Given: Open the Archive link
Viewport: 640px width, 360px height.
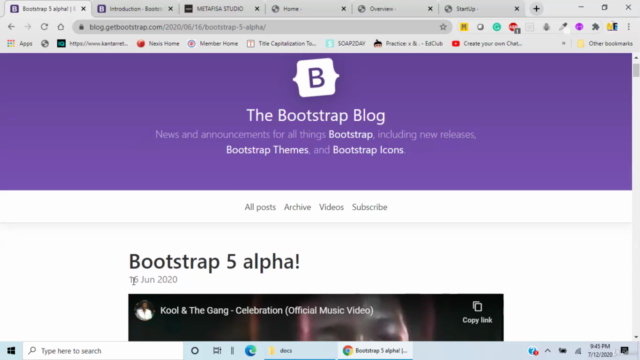Looking at the screenshot, I should tap(298, 207).
